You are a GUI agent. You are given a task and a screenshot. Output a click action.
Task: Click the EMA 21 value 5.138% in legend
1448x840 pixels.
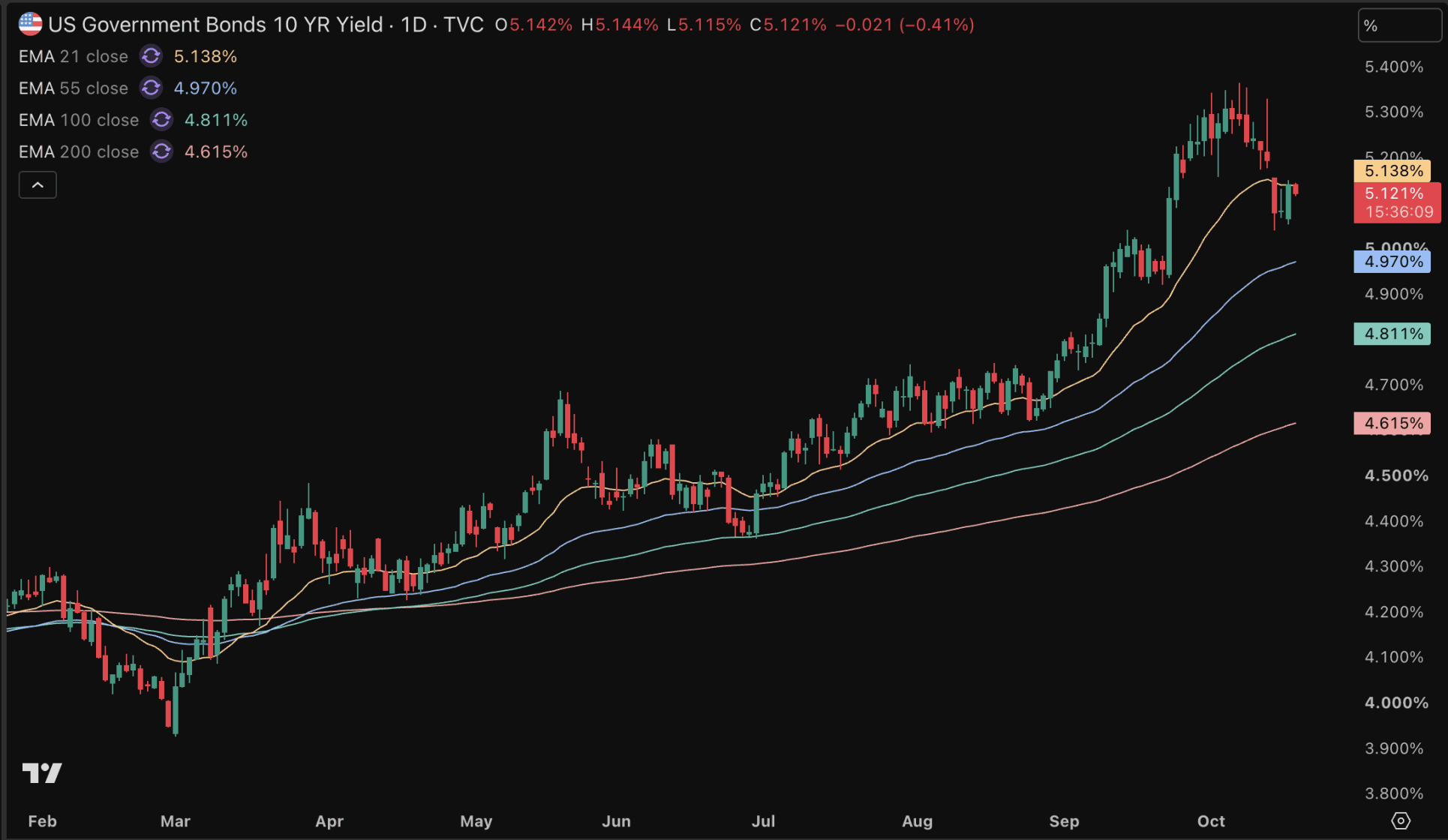pyautogui.click(x=206, y=56)
